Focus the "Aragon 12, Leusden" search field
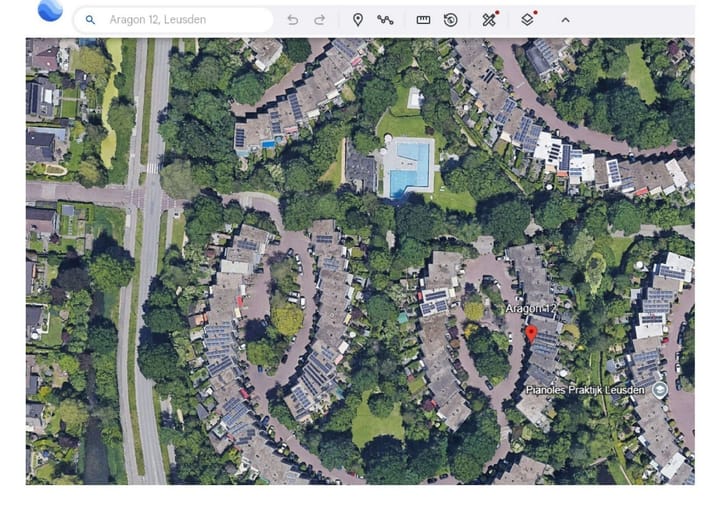The image size is (720, 510). click(x=180, y=20)
